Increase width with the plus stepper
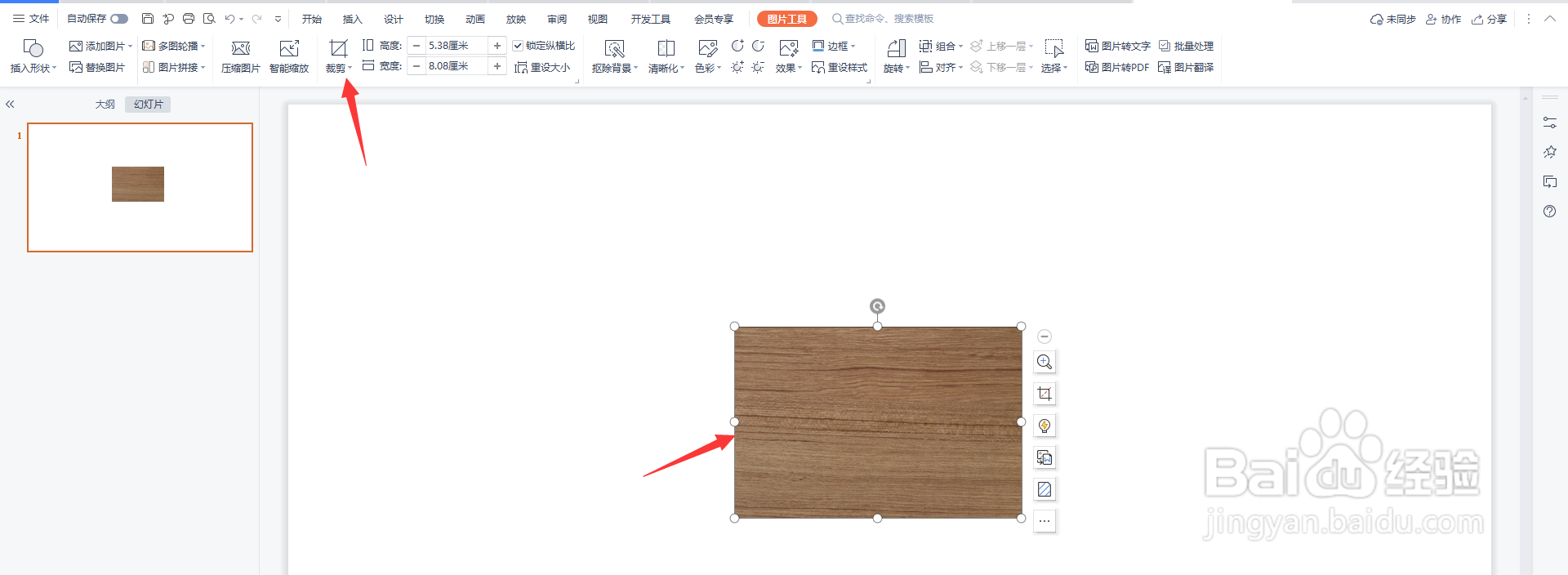The height and width of the screenshot is (575, 1568). pyautogui.click(x=497, y=66)
